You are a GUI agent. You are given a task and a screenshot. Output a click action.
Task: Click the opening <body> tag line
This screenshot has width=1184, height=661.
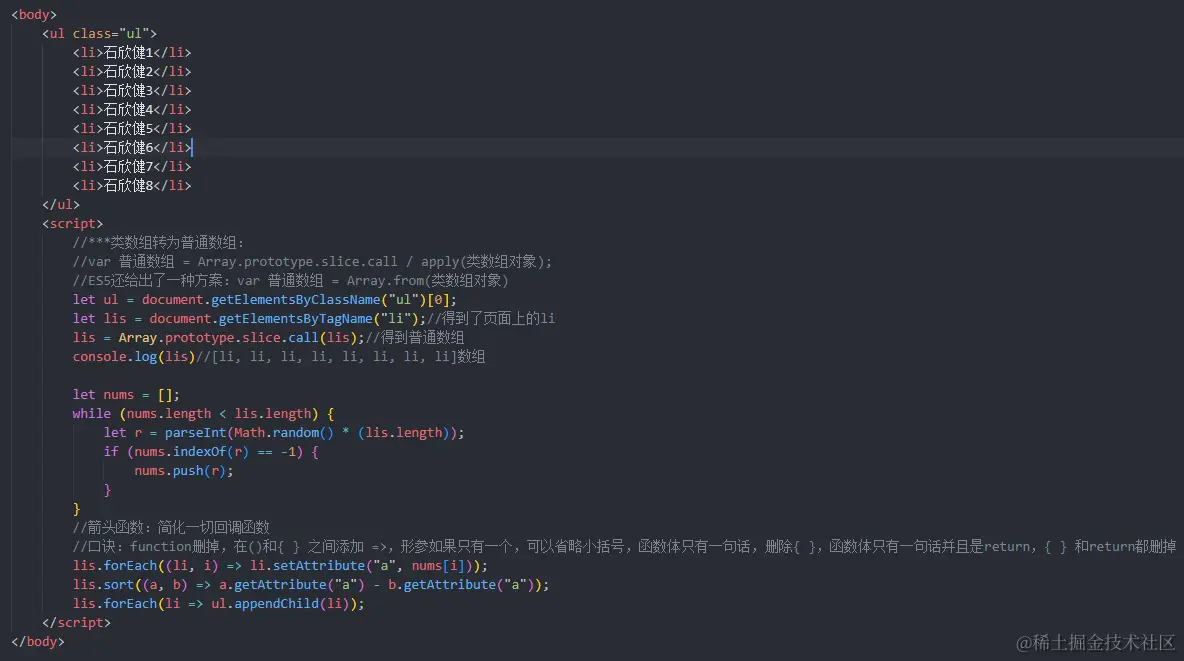pyautogui.click(x=34, y=14)
